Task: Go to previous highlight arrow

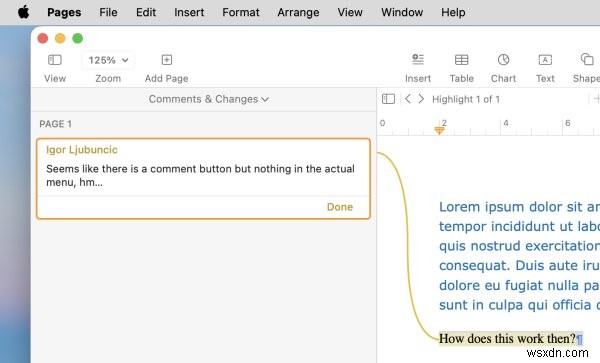Action: pyautogui.click(x=408, y=99)
